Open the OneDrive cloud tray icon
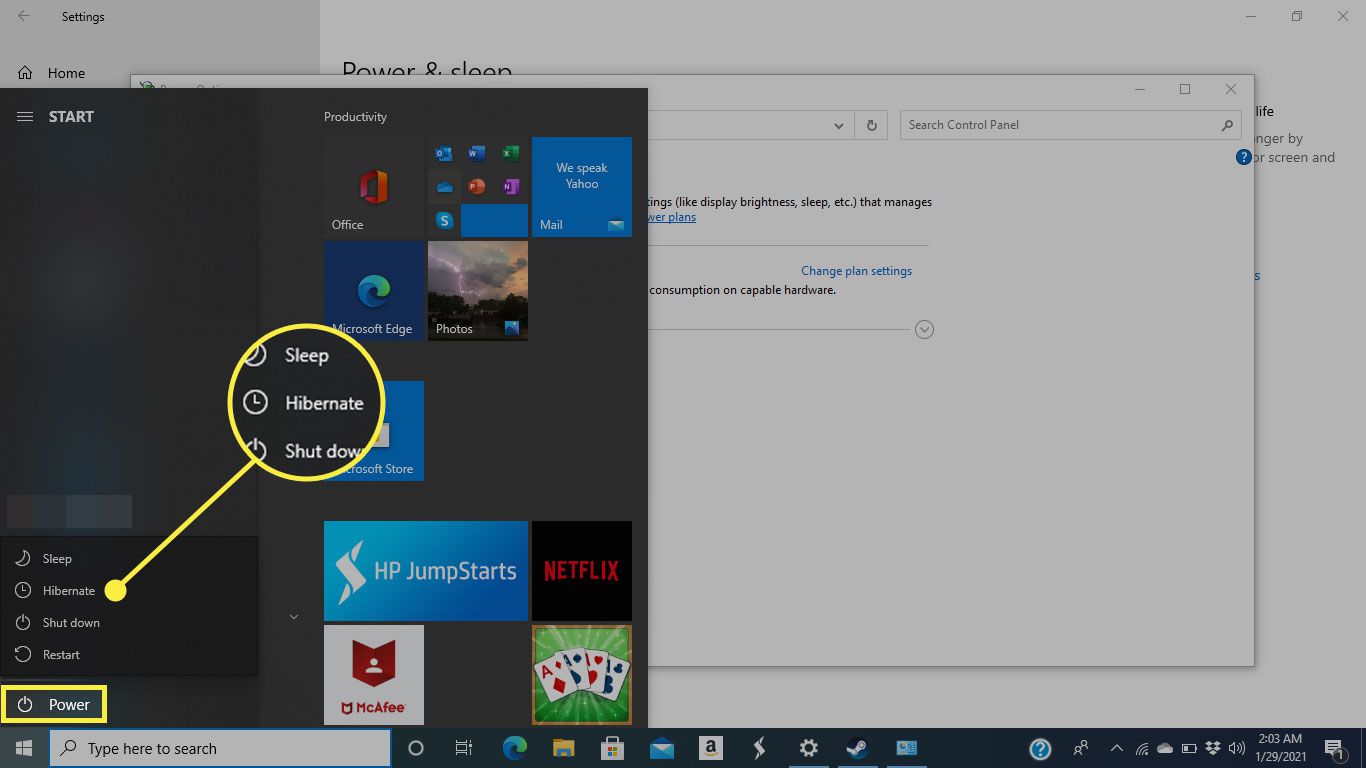This screenshot has width=1366, height=768. click(x=1165, y=748)
